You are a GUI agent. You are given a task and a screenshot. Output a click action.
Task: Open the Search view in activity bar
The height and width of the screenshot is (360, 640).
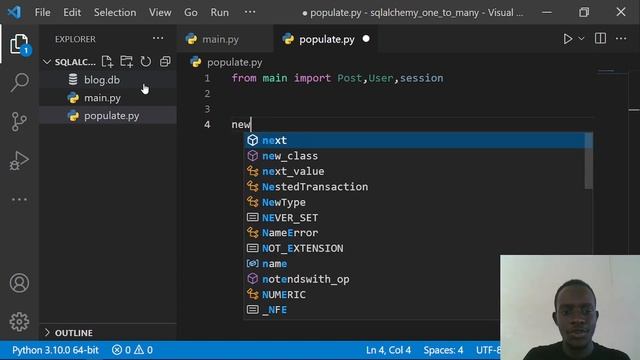(x=19, y=82)
